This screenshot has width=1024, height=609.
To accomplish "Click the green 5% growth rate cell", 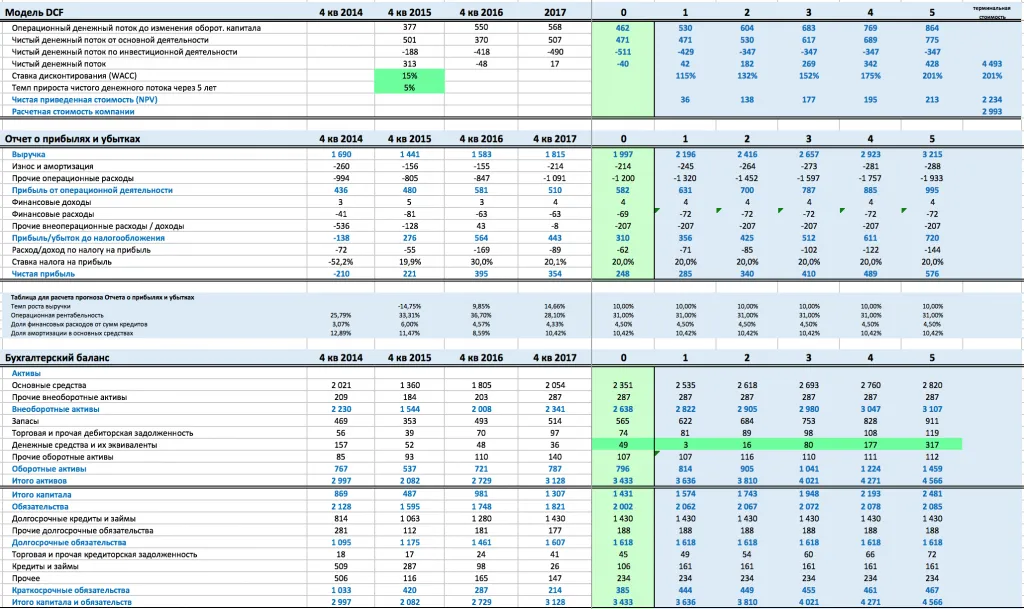I will (x=409, y=87).
